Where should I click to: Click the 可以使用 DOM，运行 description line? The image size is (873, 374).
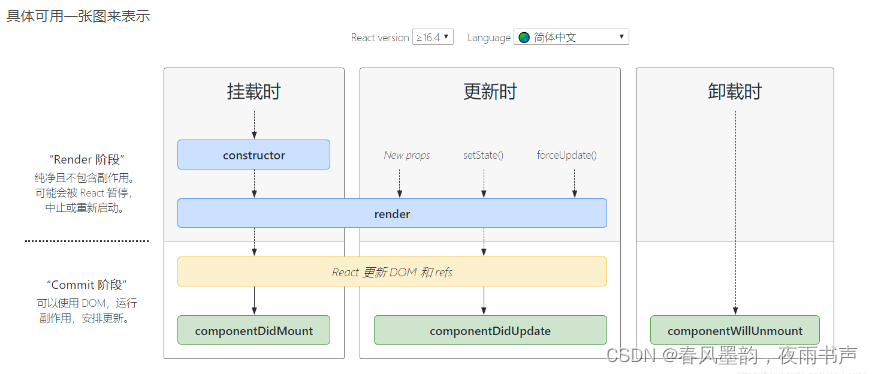pos(87,303)
